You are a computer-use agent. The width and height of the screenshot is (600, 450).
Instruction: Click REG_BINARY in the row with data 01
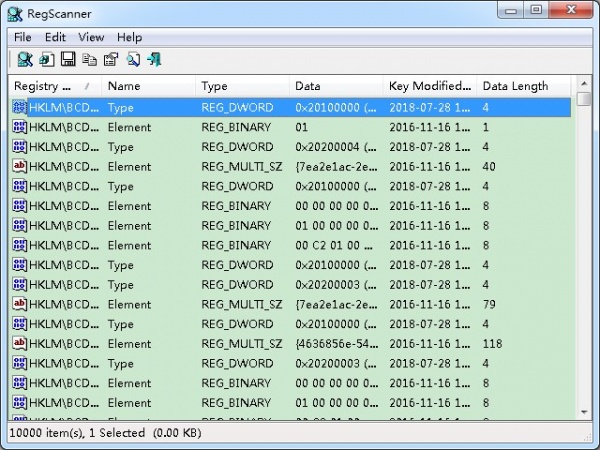pos(236,127)
